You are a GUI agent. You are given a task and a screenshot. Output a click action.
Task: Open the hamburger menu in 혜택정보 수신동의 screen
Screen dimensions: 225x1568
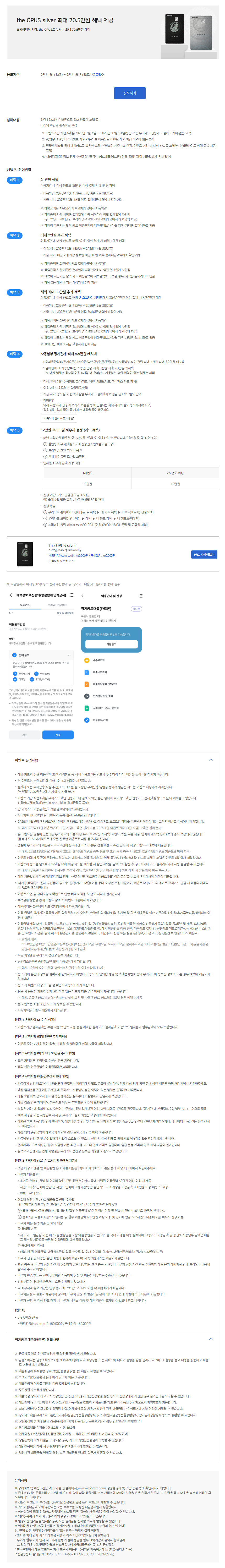tap(72, 595)
